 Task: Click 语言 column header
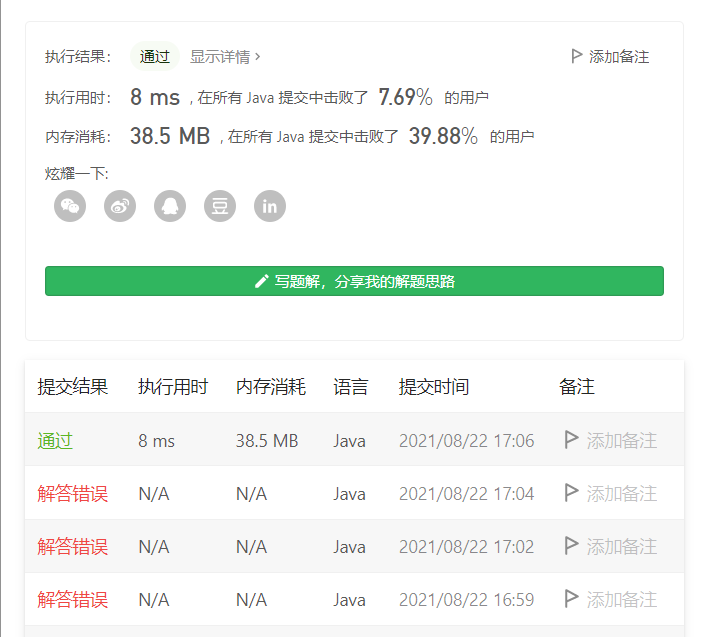pos(351,386)
